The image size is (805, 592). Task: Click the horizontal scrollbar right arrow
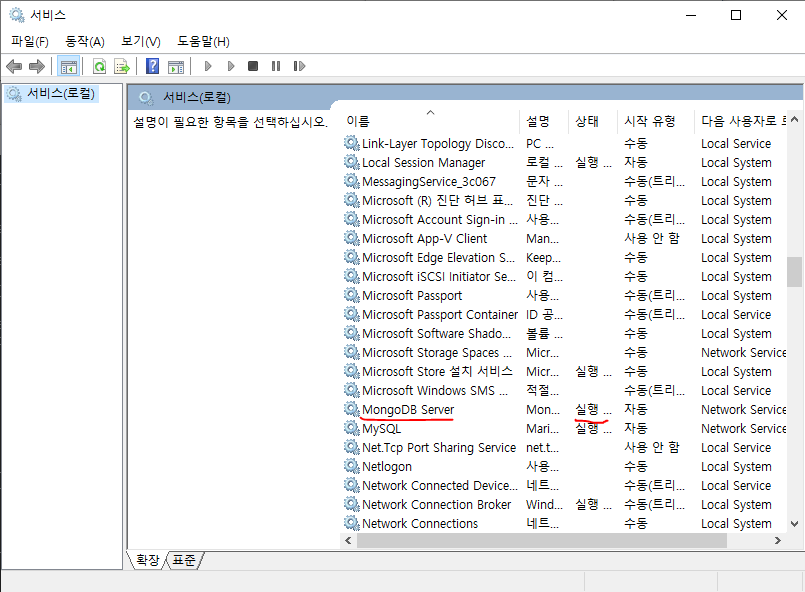(x=778, y=540)
